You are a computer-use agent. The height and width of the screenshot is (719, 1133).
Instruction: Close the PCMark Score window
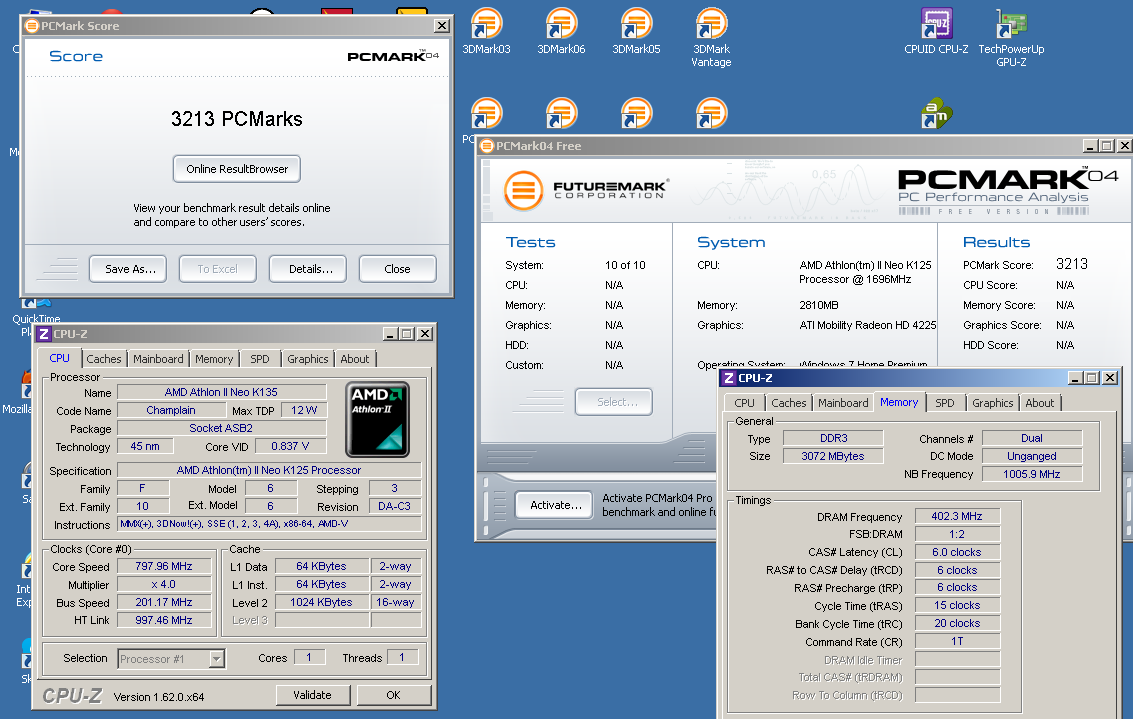pos(441,26)
